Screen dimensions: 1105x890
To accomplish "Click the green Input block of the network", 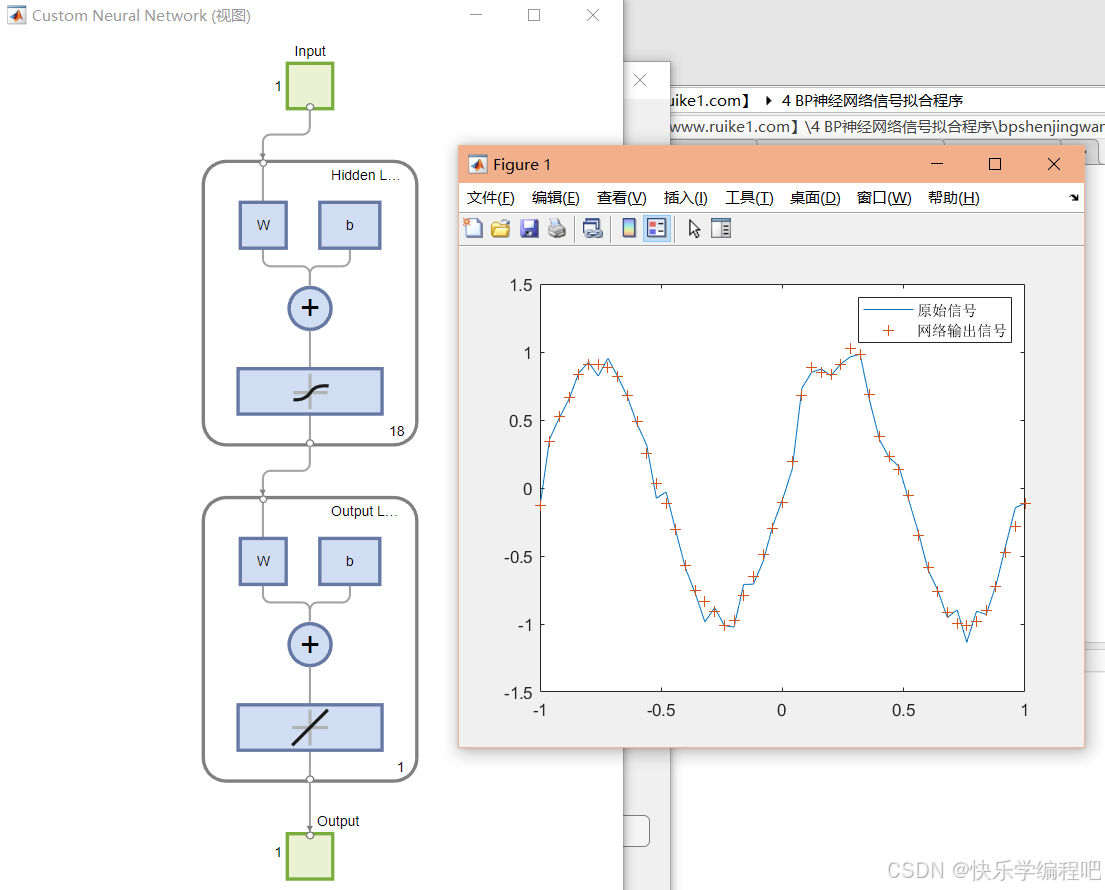I will click(x=309, y=86).
